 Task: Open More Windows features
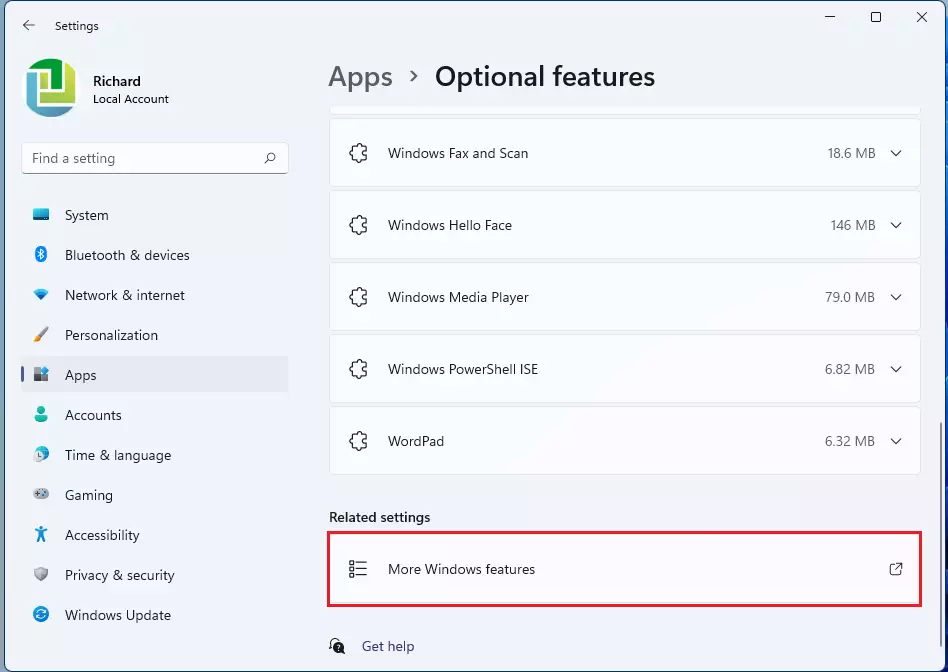625,569
